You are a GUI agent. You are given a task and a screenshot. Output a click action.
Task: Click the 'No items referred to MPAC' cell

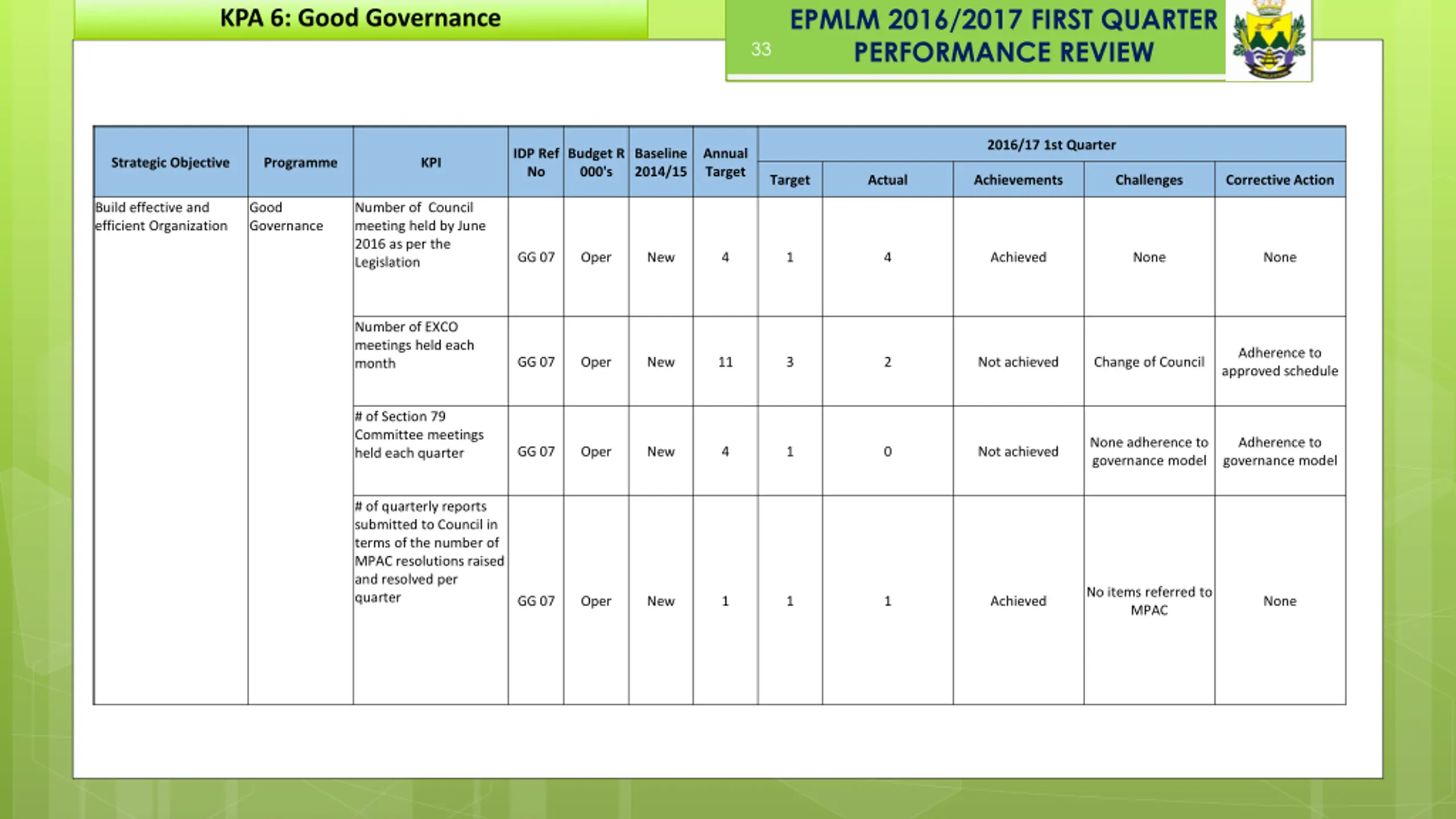point(1149,601)
